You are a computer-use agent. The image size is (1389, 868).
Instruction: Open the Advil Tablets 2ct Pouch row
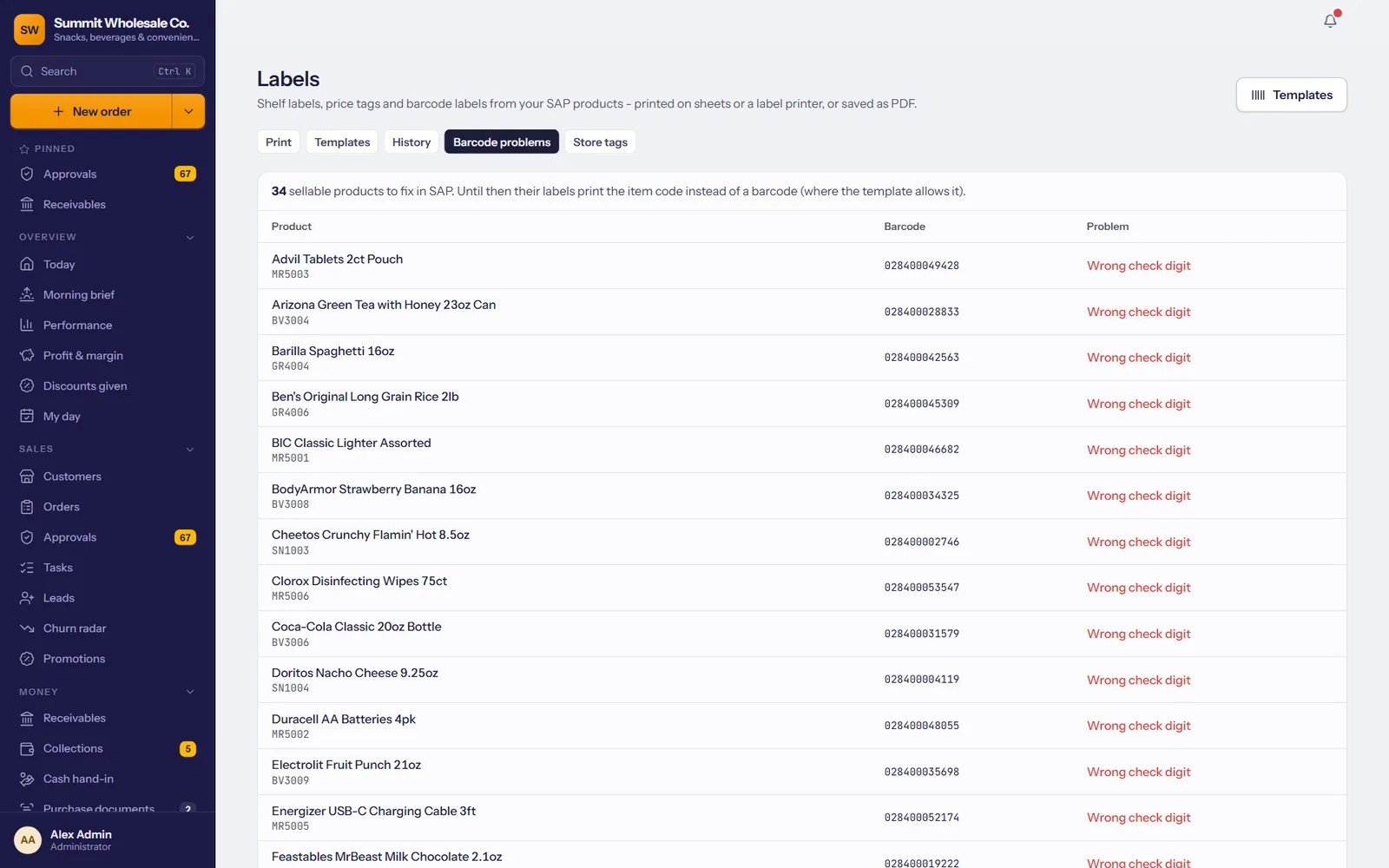pos(801,266)
